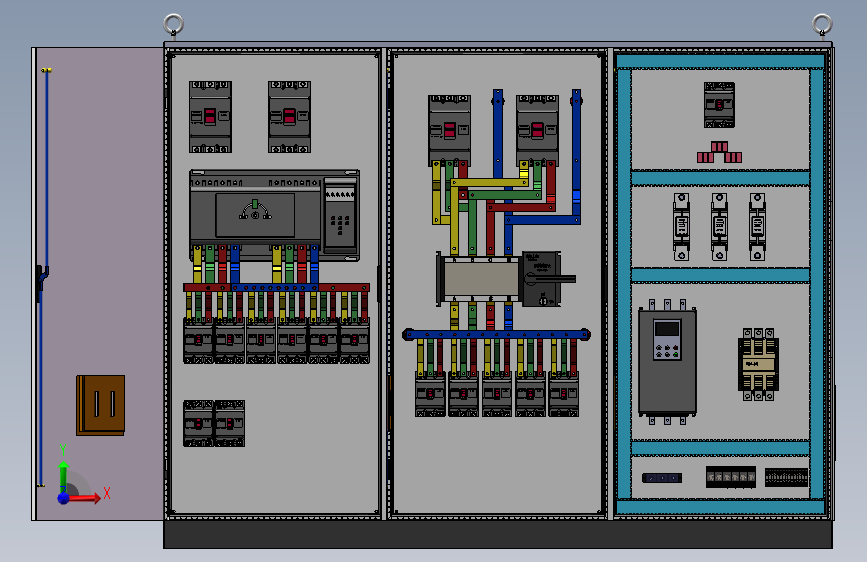
Task: Pick the pink terminal blocks in the right panel
Action: (719, 152)
